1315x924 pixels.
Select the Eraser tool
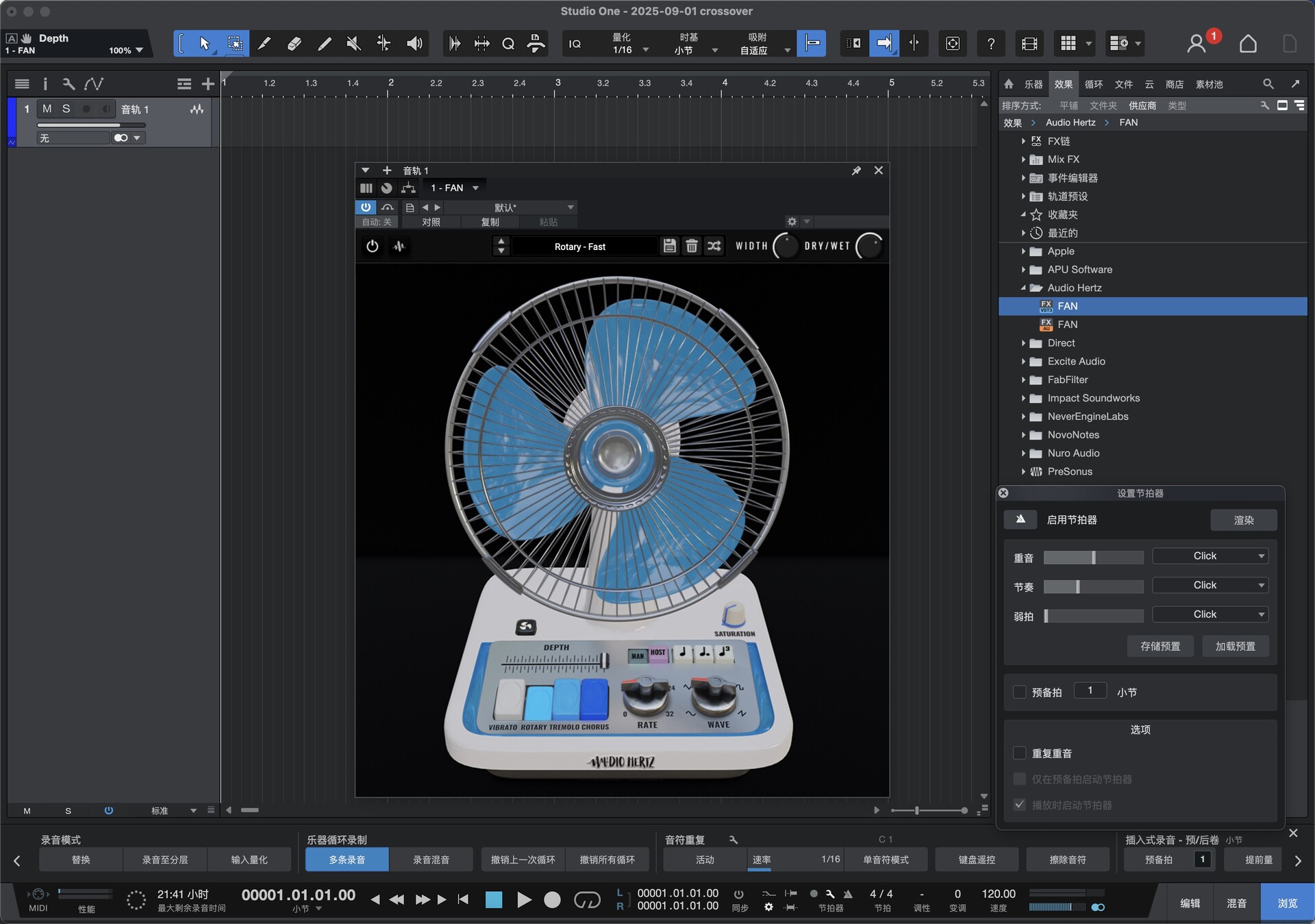pyautogui.click(x=294, y=43)
